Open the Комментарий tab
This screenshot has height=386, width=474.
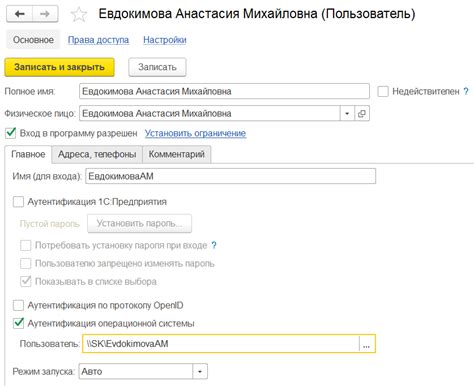177,154
